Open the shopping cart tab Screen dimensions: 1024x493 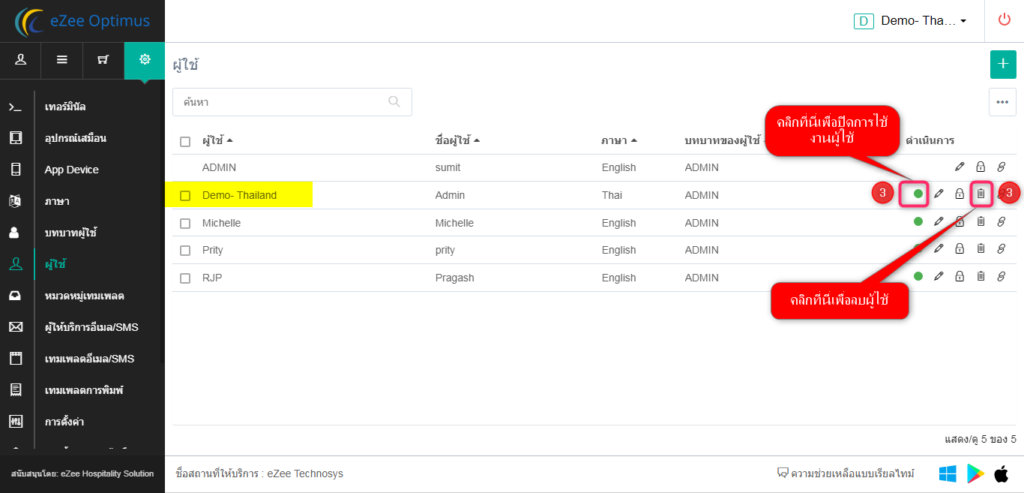click(103, 59)
